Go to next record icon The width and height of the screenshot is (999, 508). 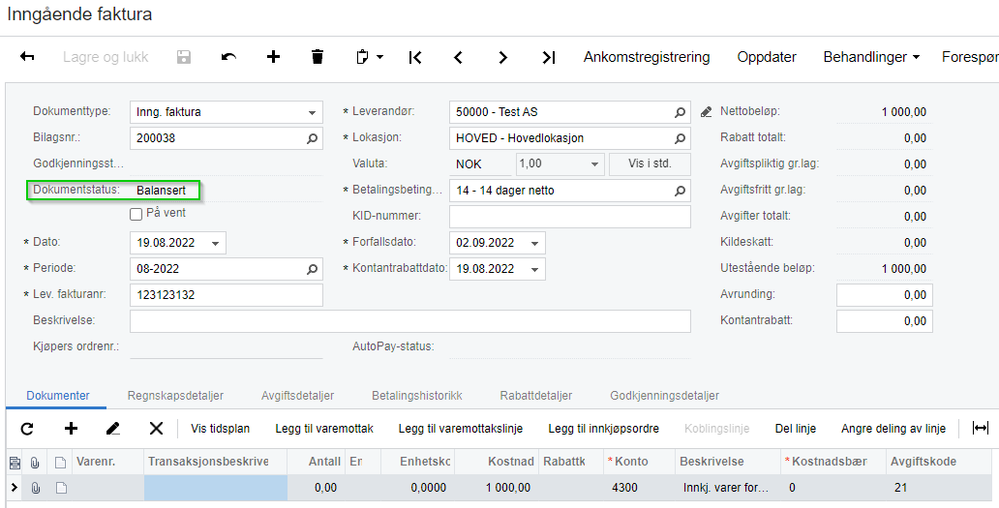coord(503,57)
